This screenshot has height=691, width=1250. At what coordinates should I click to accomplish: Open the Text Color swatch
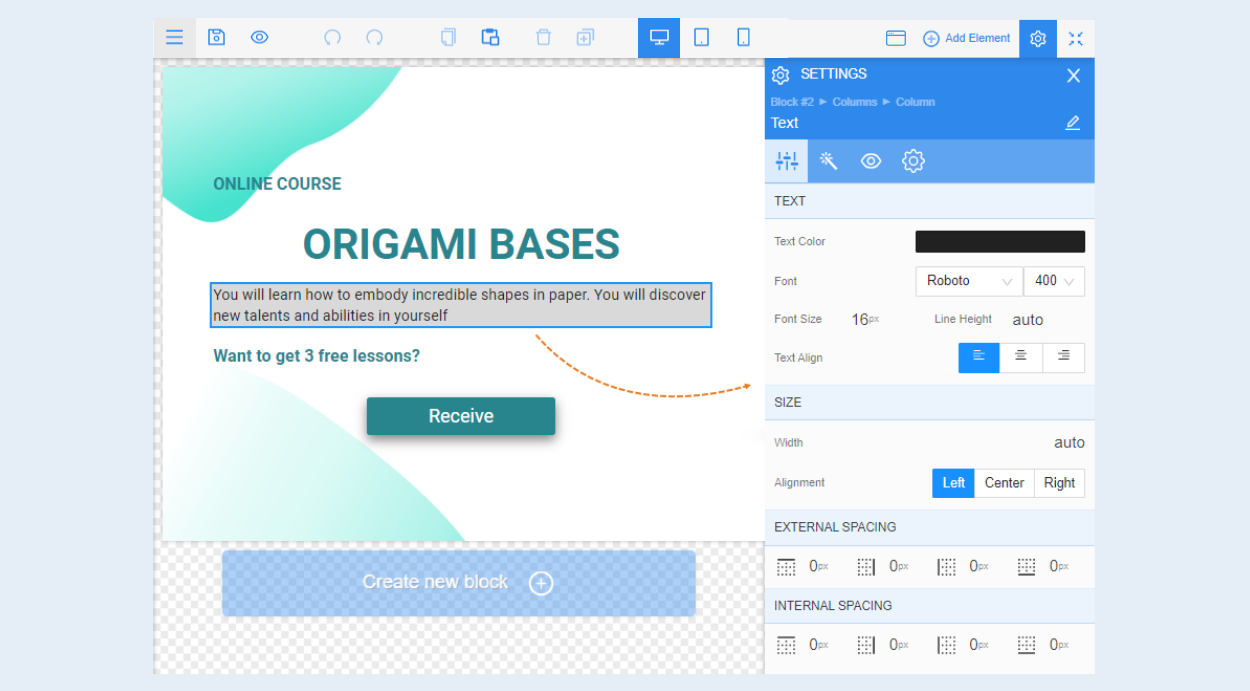point(1000,241)
